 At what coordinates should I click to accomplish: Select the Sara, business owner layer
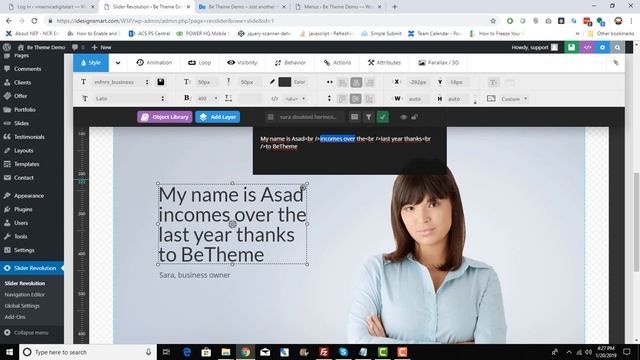[195, 275]
